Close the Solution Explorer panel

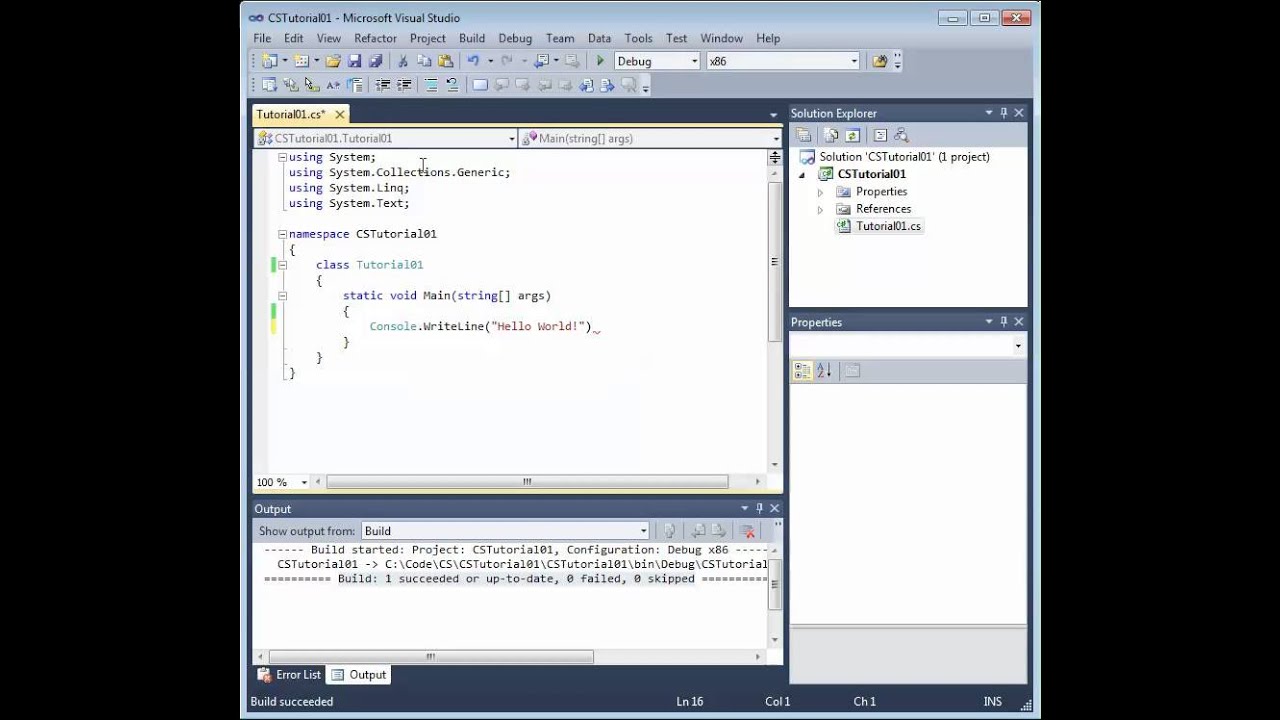1019,113
